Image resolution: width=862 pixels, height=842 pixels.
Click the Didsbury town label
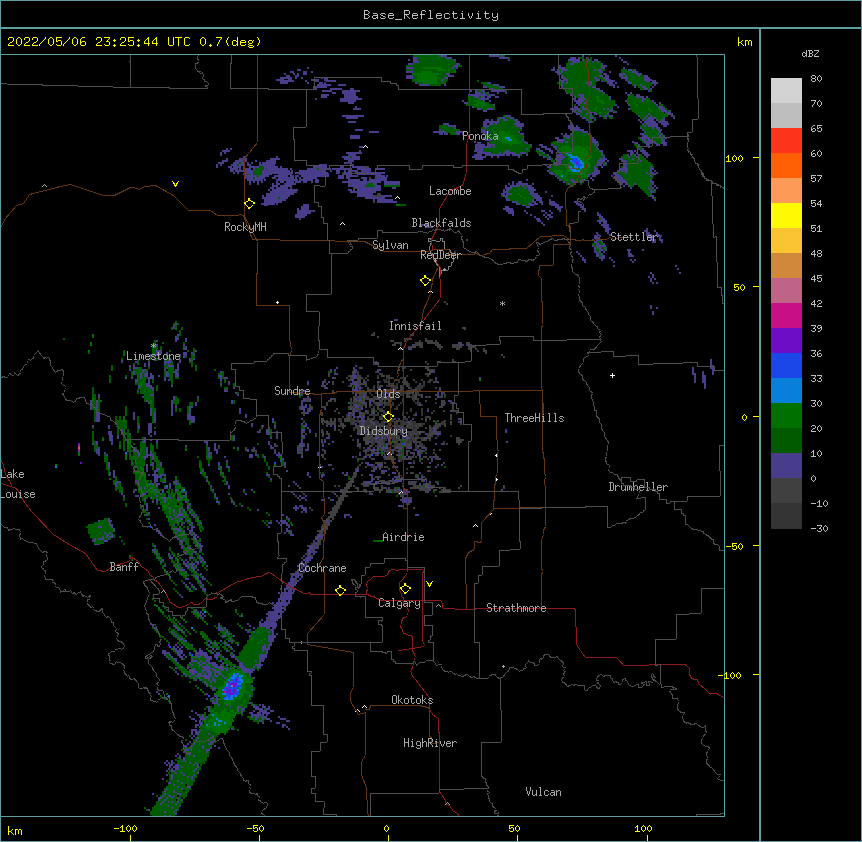tap(383, 431)
